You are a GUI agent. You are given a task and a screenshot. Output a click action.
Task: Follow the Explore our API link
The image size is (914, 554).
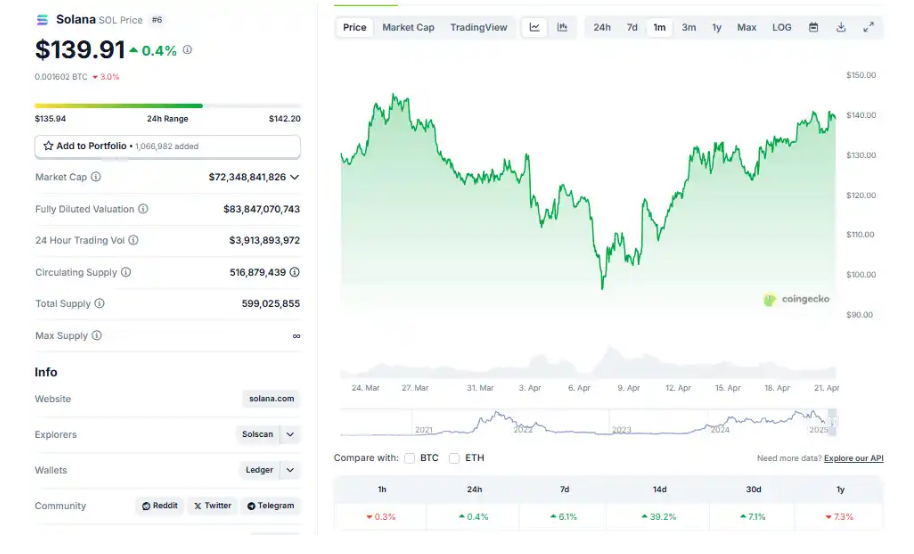[853, 458]
